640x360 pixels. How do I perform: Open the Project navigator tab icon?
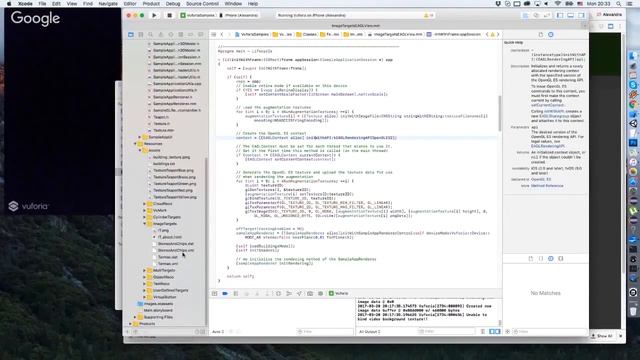(x=131, y=35)
